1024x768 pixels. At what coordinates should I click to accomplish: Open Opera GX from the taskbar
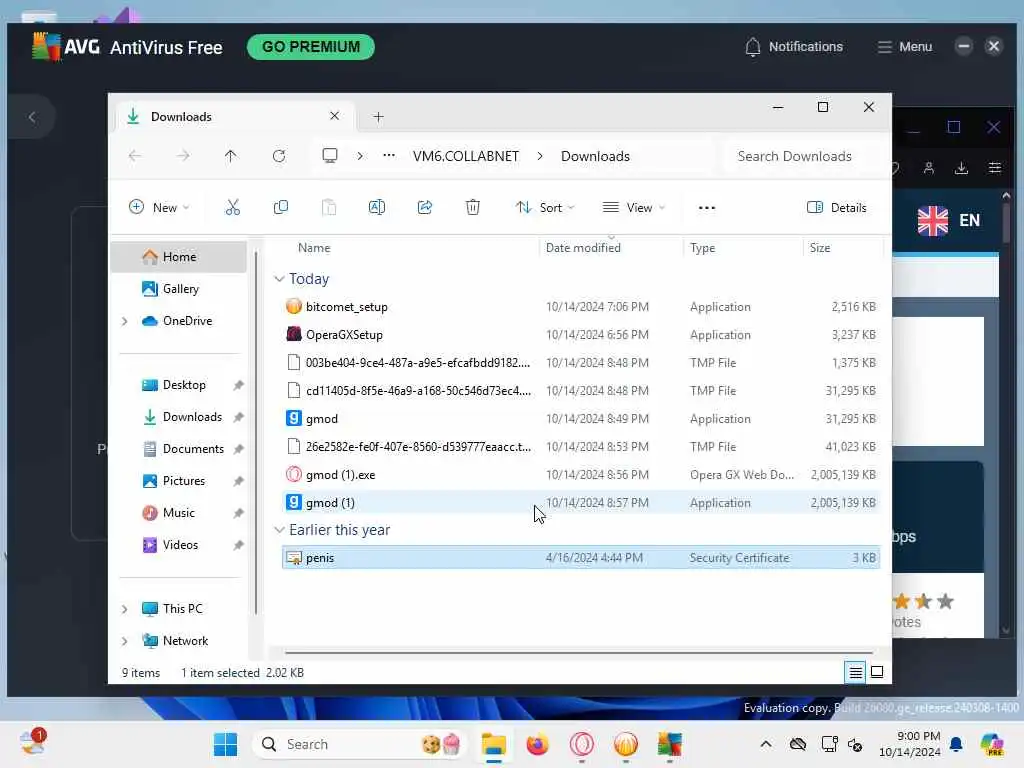coord(581,744)
